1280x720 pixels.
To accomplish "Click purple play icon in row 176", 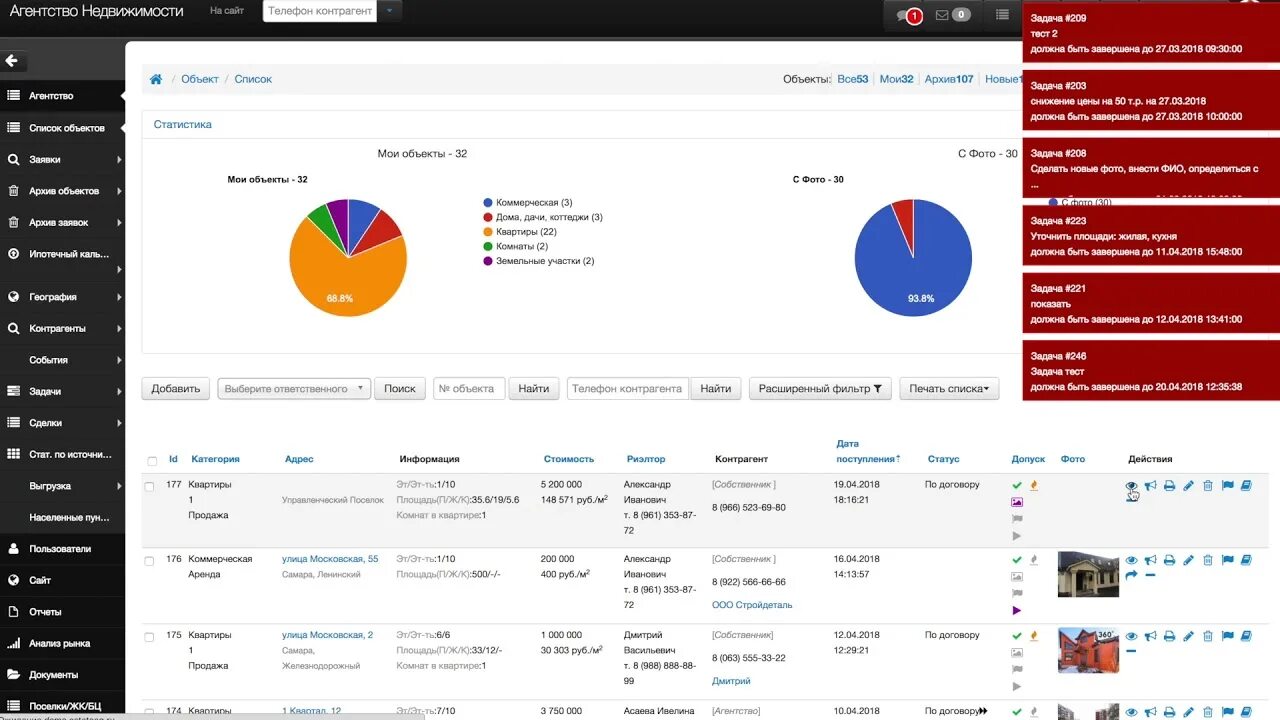I will pyautogui.click(x=1017, y=610).
